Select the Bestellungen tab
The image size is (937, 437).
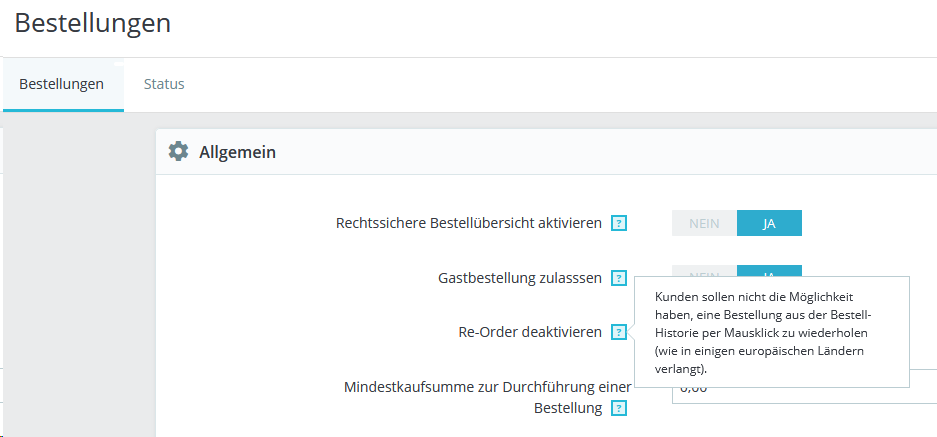coord(62,84)
